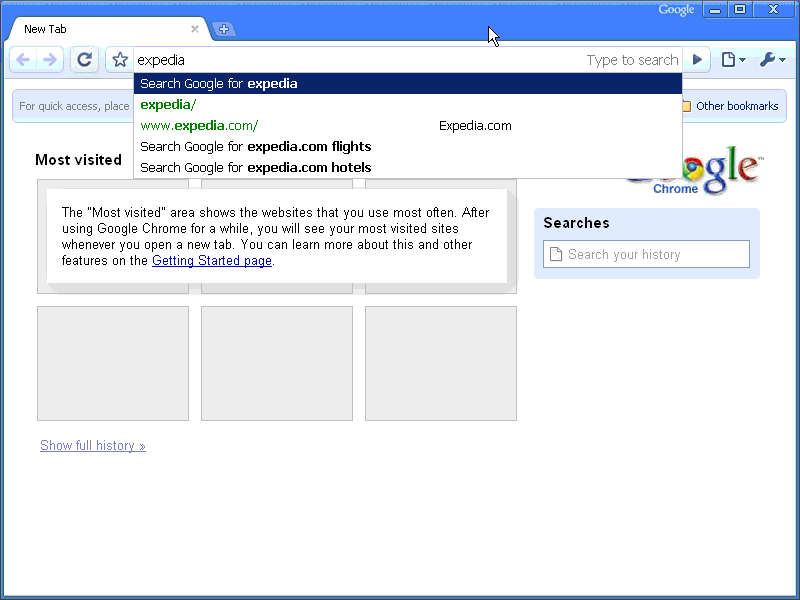Choose the Search Google for expedia suggestion
The width and height of the screenshot is (800, 600).
(408, 84)
